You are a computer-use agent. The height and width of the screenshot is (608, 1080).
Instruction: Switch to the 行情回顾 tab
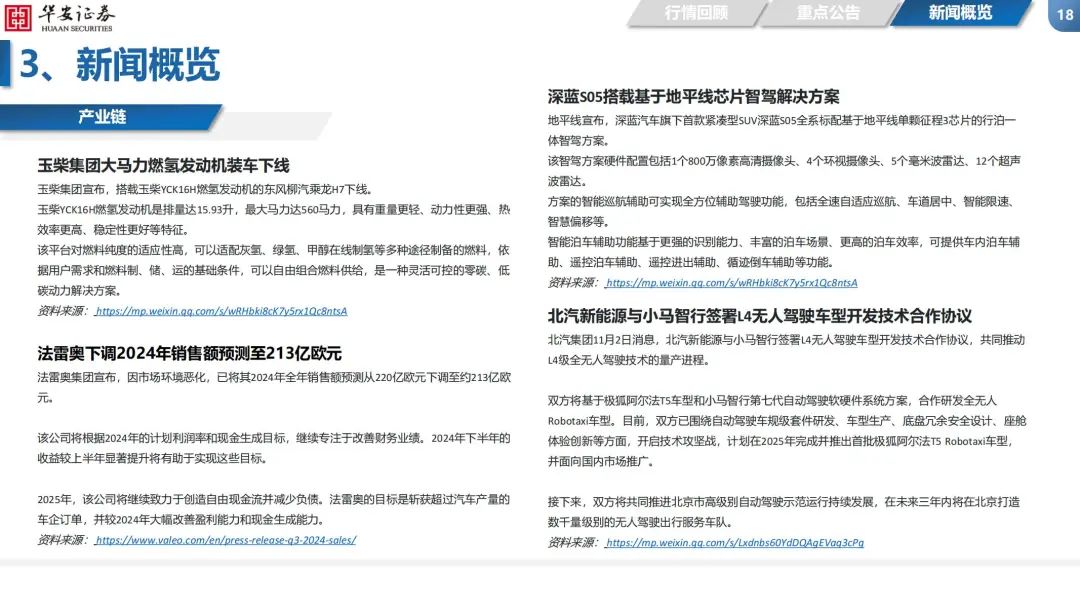(x=696, y=13)
